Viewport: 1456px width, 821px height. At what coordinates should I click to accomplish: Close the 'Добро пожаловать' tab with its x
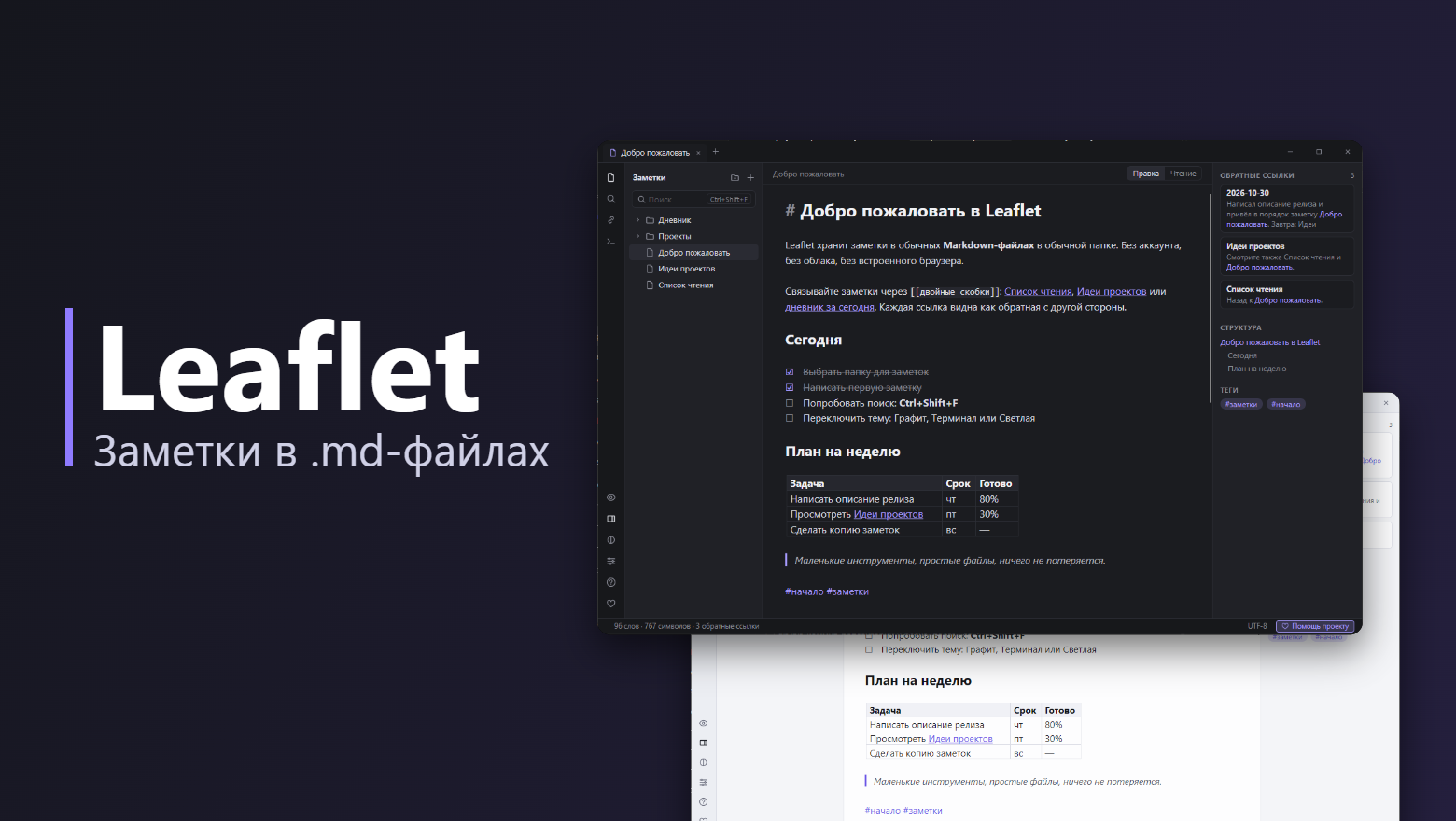pos(698,153)
